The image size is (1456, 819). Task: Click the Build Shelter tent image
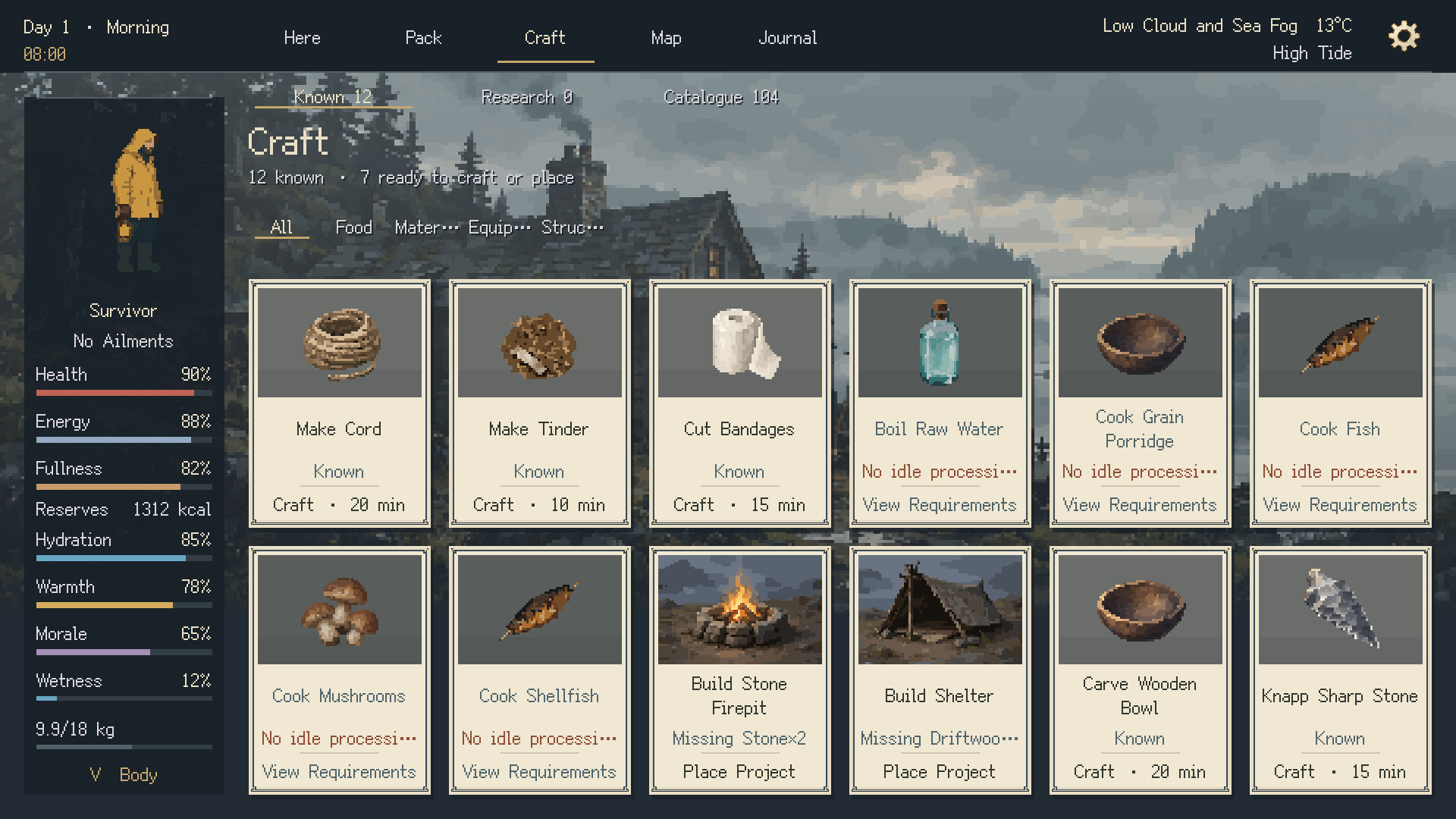pos(940,610)
